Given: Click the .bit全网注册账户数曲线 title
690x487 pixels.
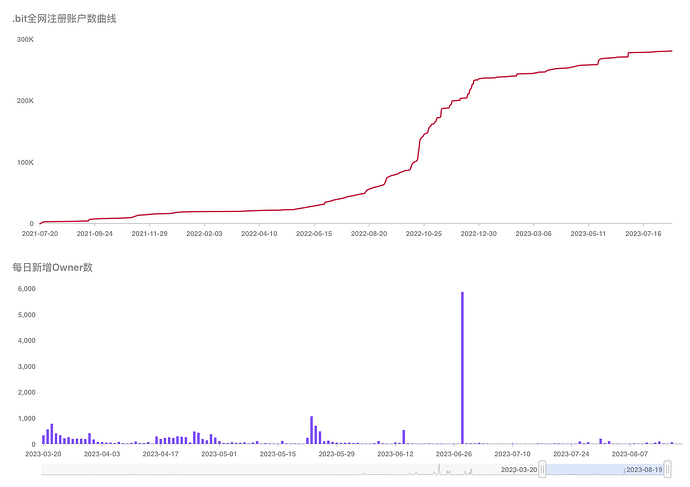Looking at the screenshot, I should point(64,18).
